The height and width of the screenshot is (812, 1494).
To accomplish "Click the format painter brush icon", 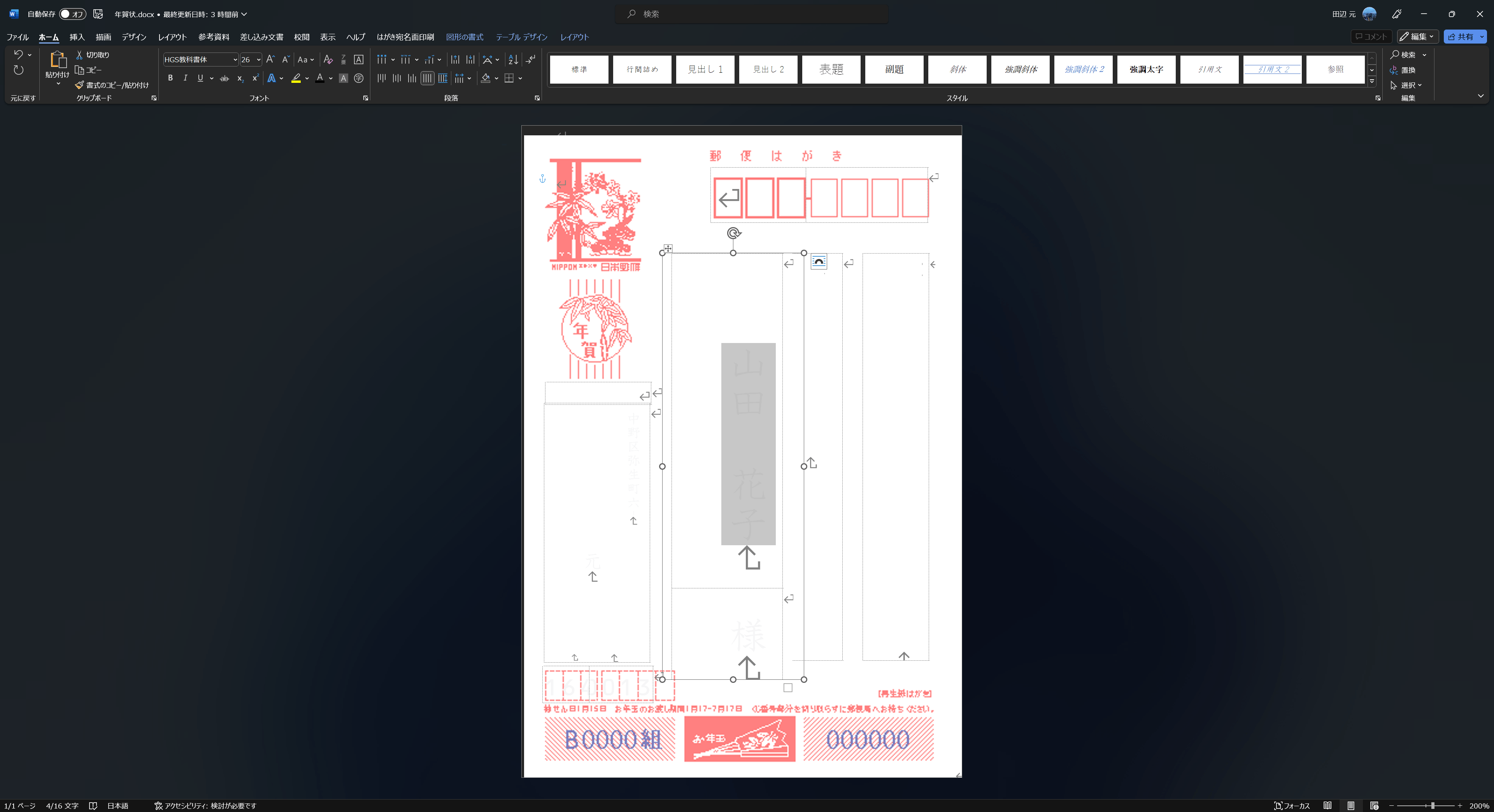I will pos(80,85).
